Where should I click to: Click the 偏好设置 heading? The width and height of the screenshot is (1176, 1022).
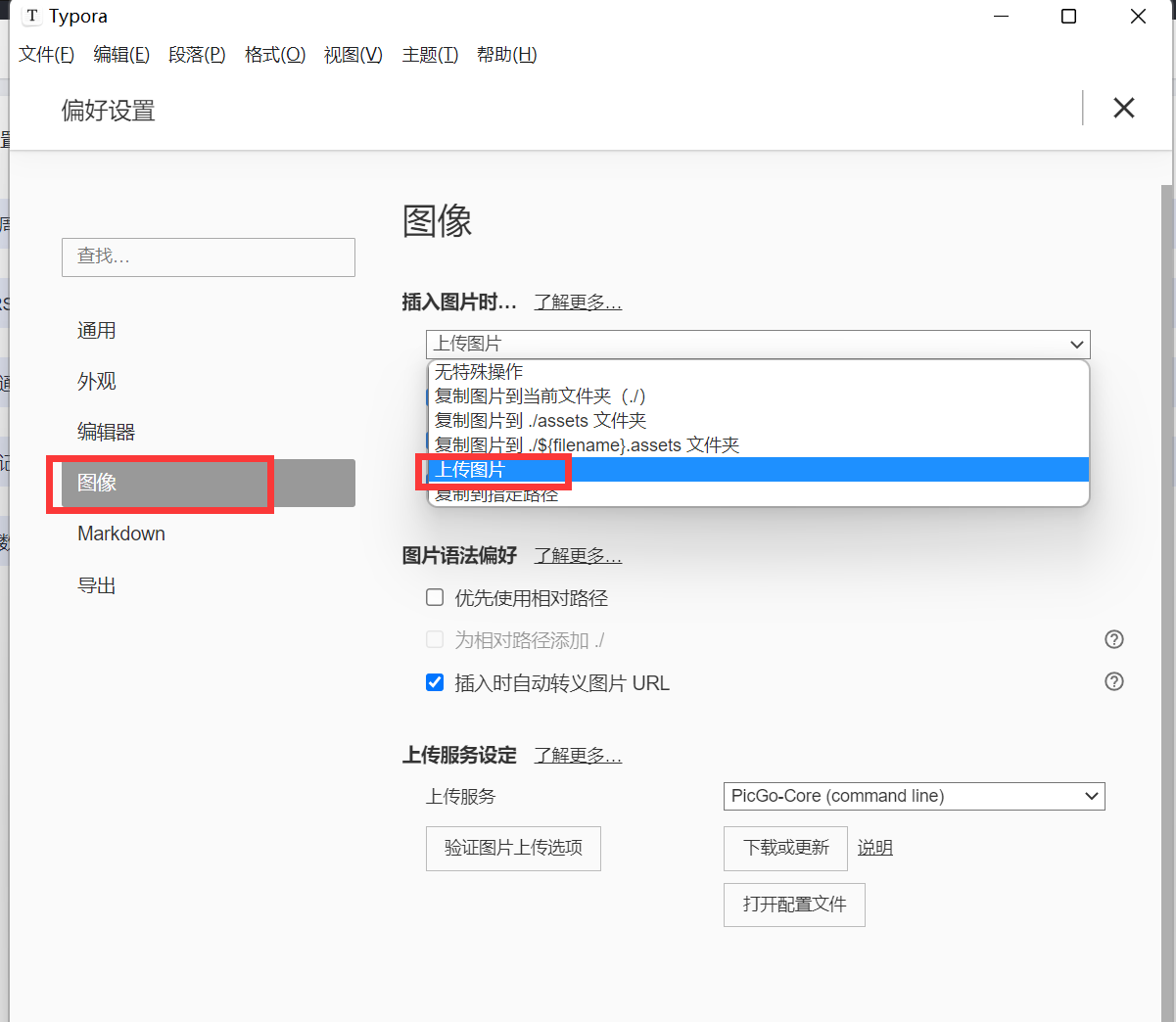click(x=109, y=111)
